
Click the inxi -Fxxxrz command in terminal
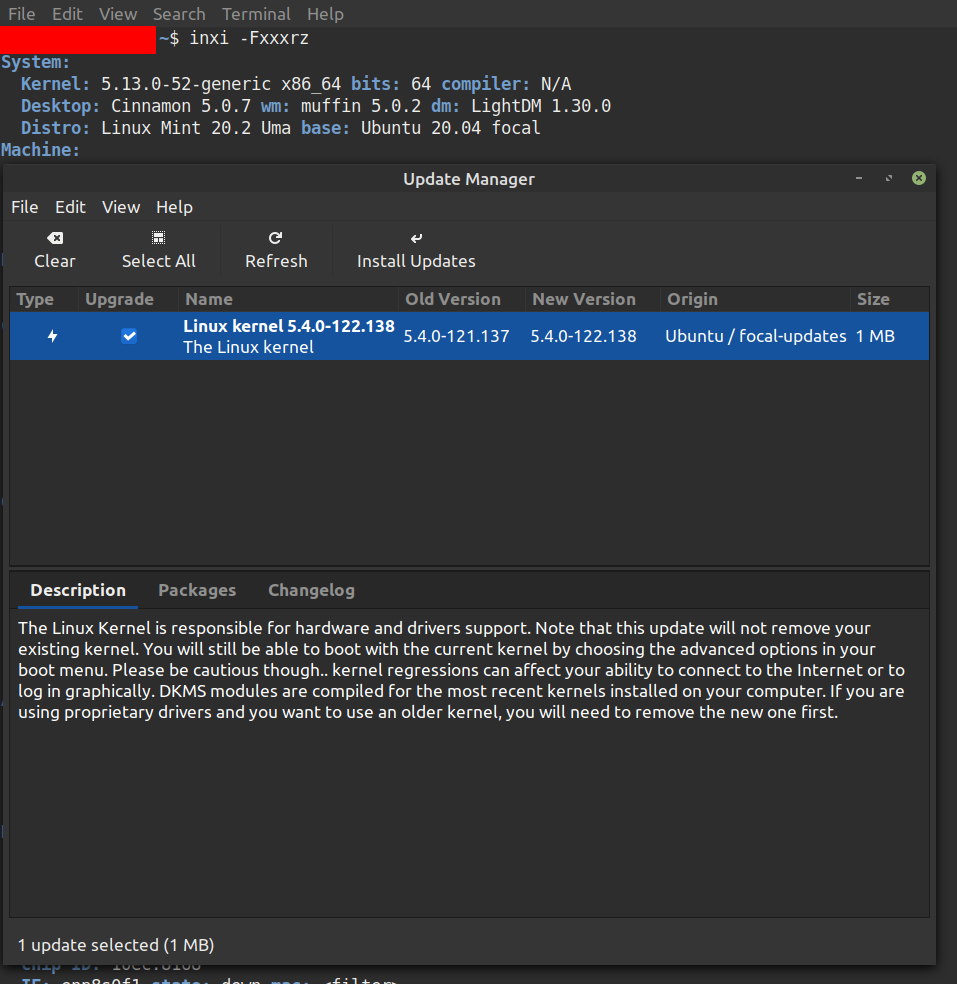[x=249, y=38]
